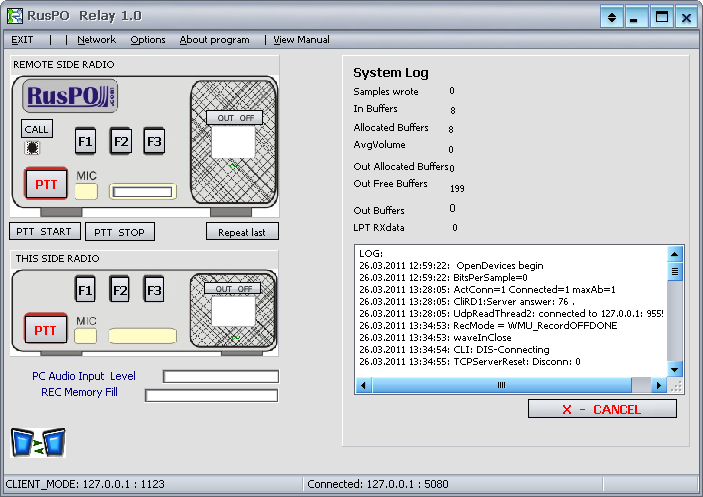
Task: Toggle OUT OFF on remote side speaker
Action: [x=235, y=118]
